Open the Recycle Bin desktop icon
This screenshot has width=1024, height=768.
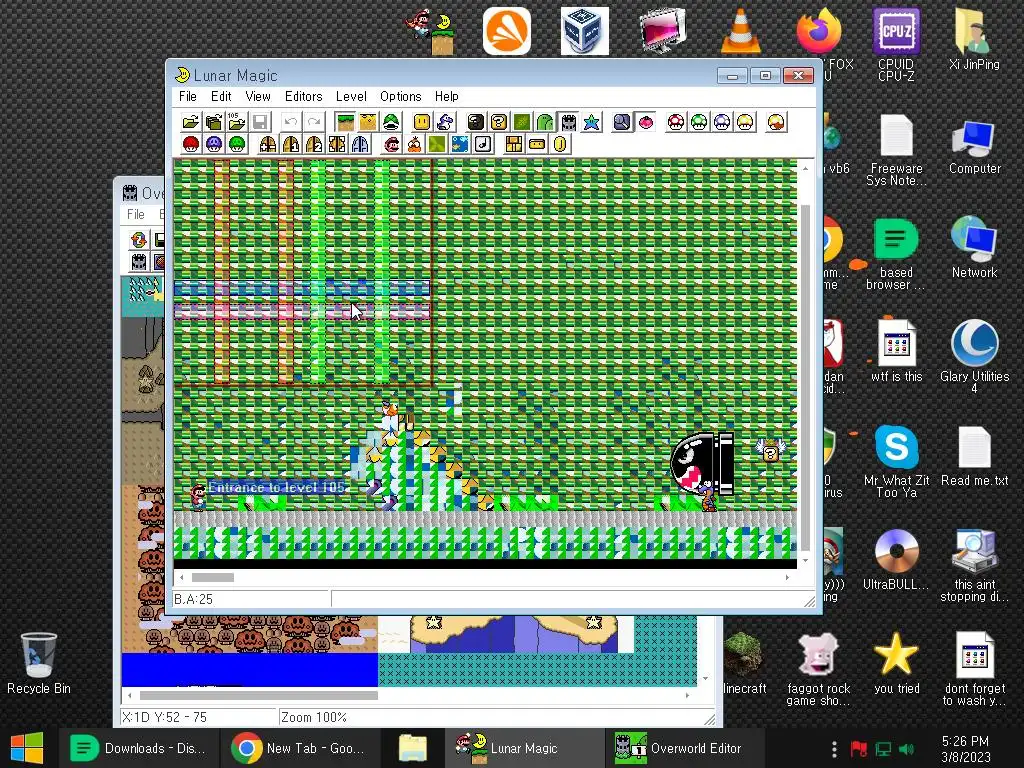(39, 664)
